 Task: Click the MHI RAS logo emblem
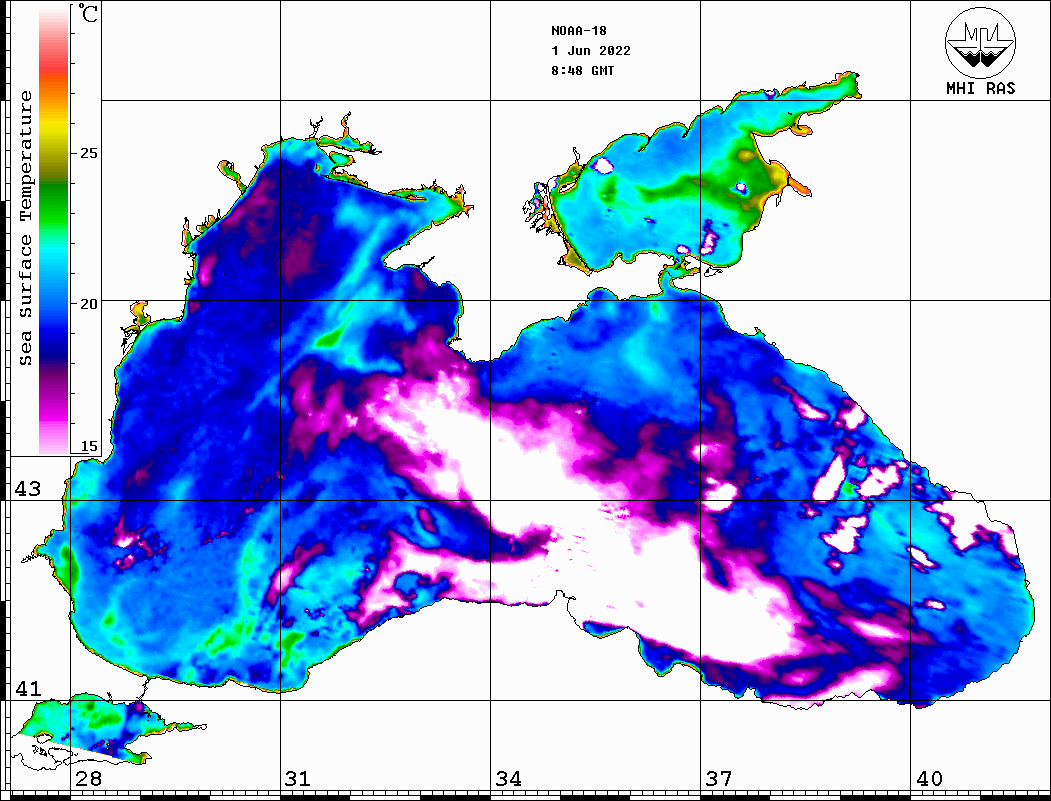pyautogui.click(x=980, y=42)
